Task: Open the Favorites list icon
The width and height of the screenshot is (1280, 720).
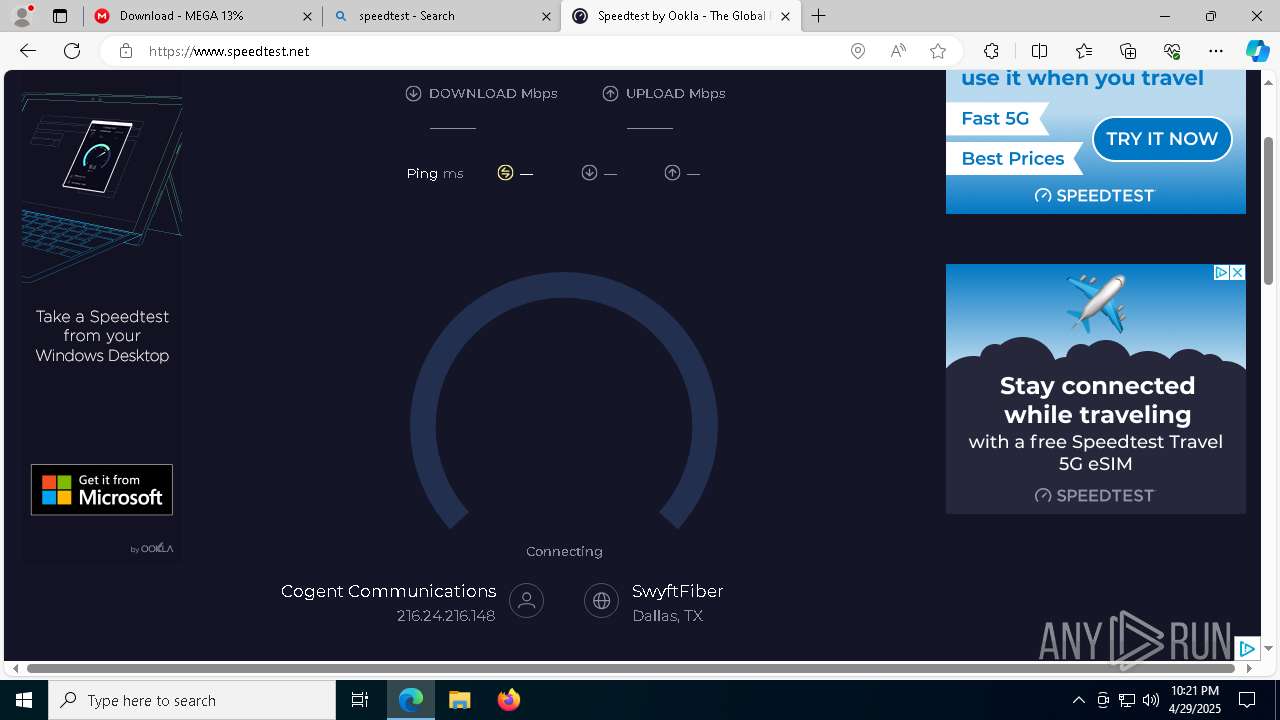Action: pyautogui.click(x=1084, y=51)
